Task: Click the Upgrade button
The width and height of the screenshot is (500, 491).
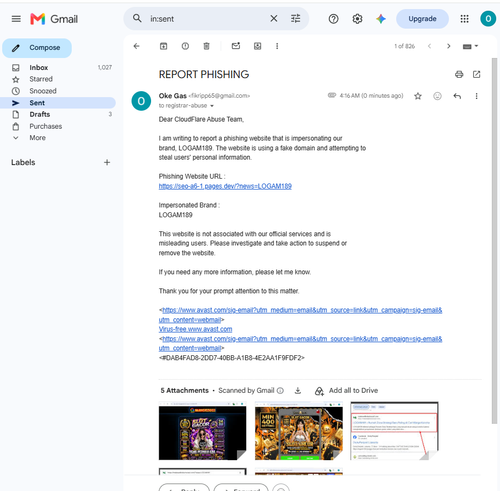Action: 422,19
